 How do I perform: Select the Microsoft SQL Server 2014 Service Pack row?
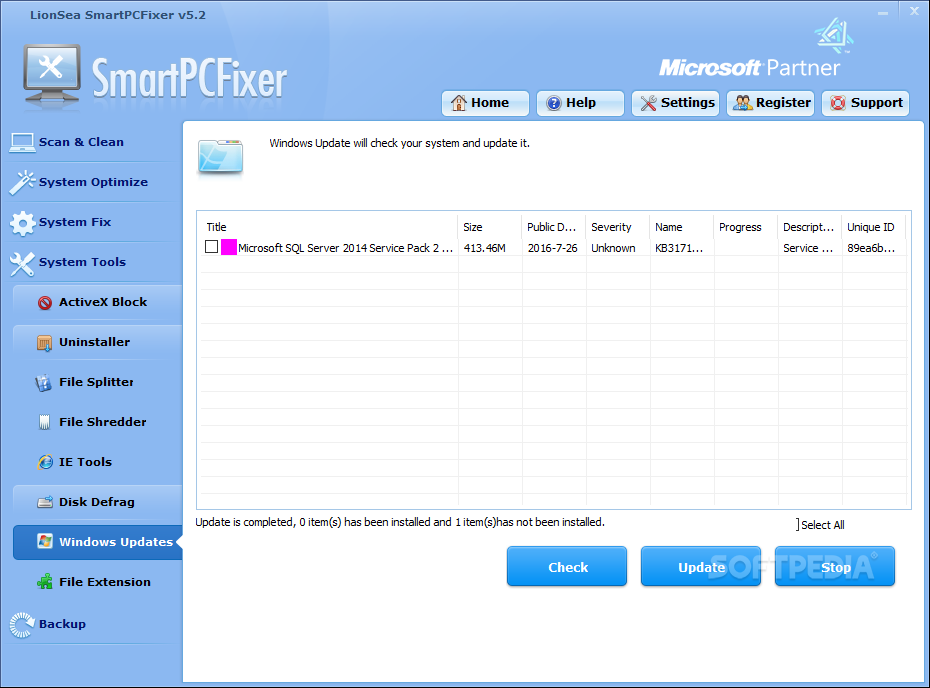point(554,248)
